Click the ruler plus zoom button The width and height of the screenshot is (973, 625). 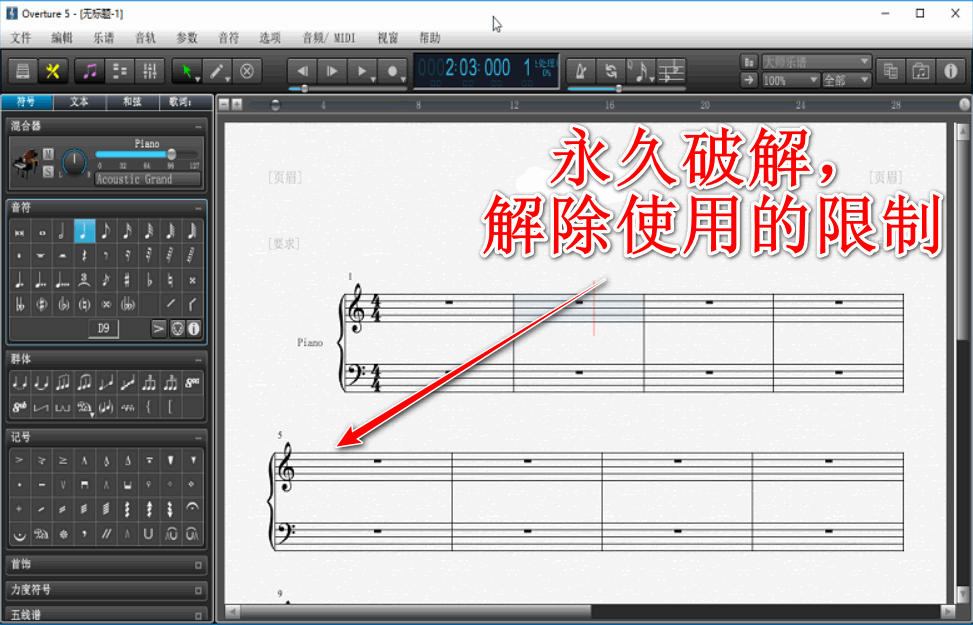(237, 104)
